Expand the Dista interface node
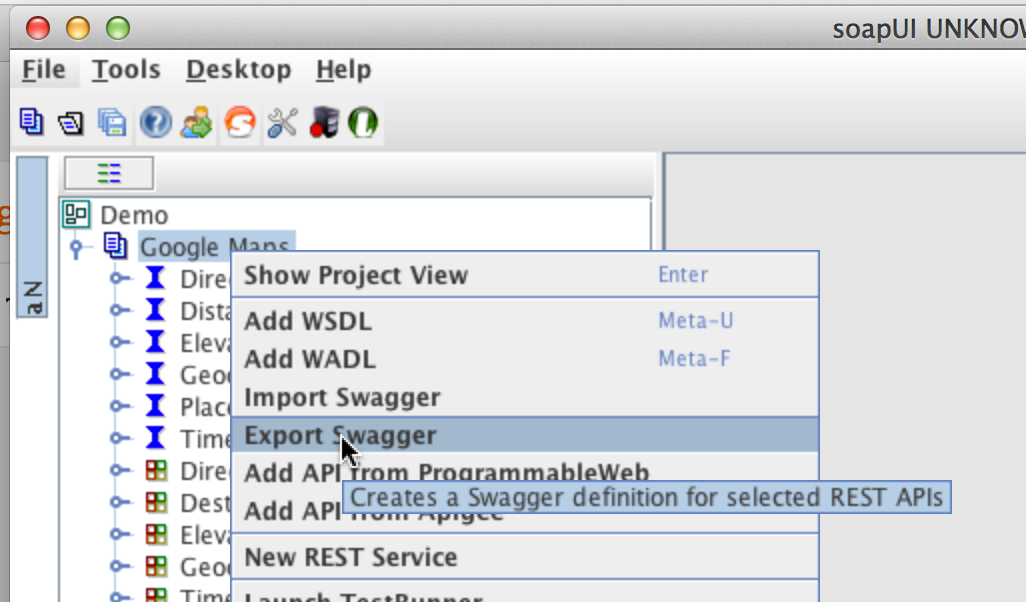 click(118, 310)
